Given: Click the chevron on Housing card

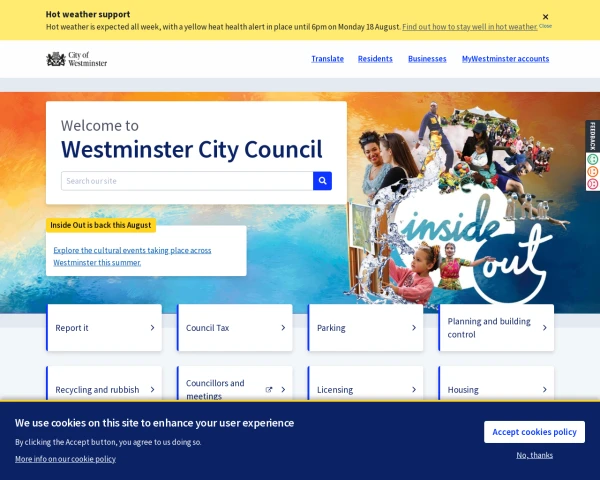Looking at the screenshot, I should point(545,390).
